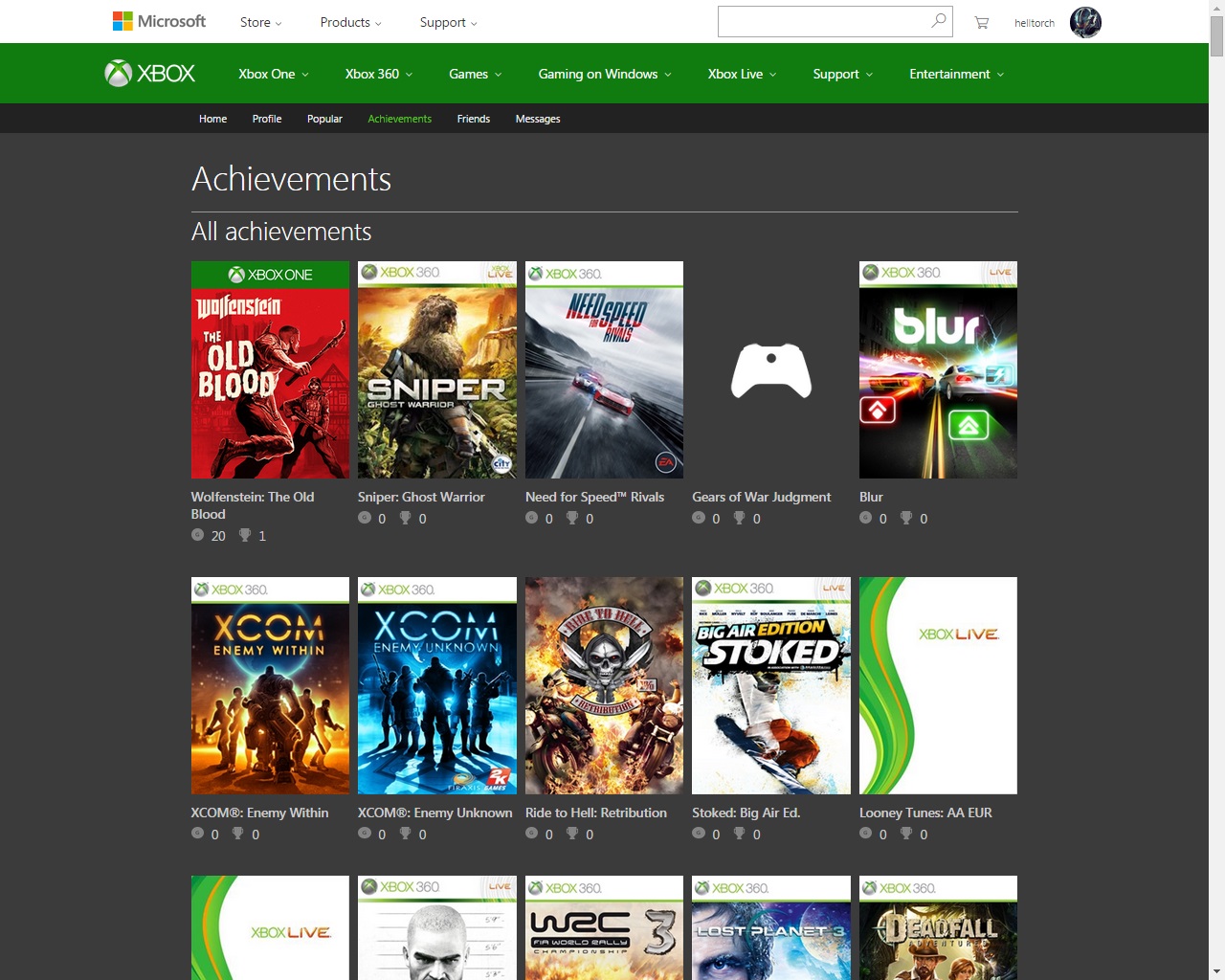Click gamerscore icon under XCOM: Enemy Within
Viewport: 1225px width, 980px height.
click(198, 834)
